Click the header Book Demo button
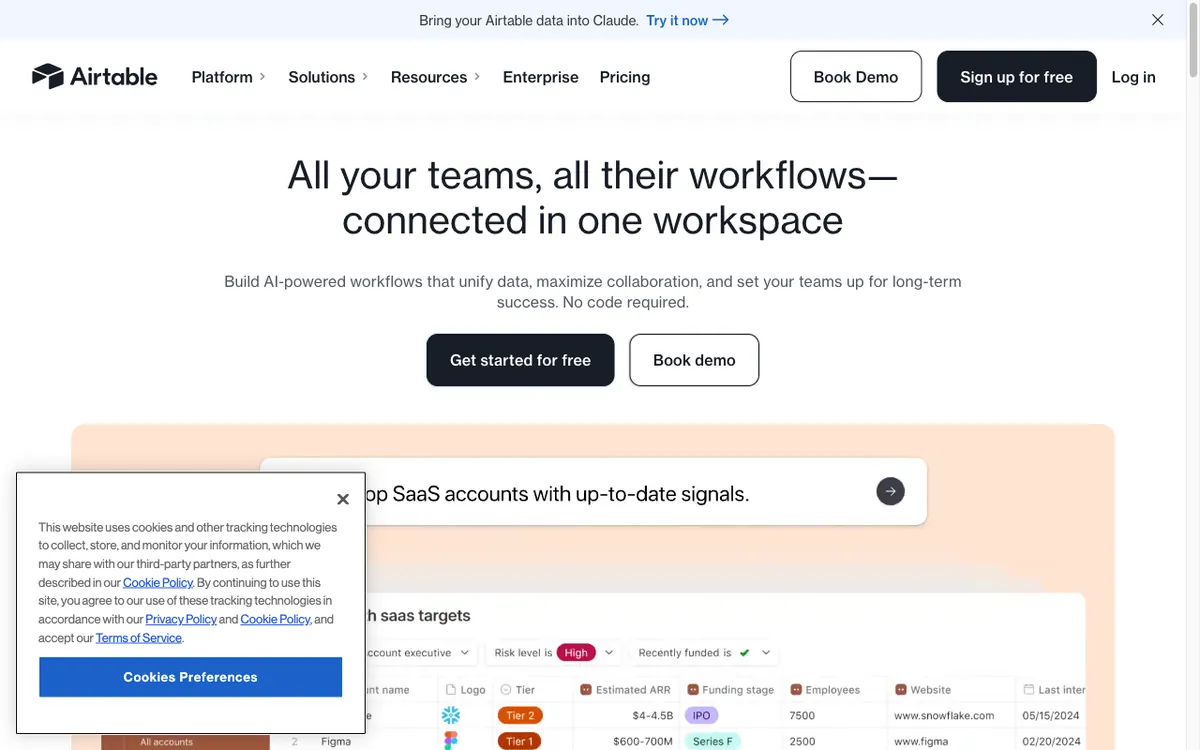 [856, 77]
